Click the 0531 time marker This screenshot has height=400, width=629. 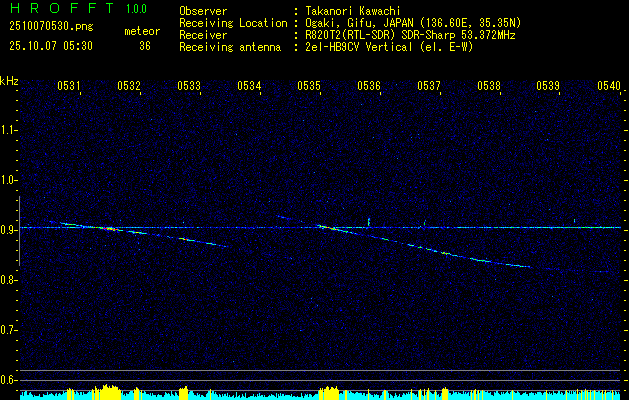70,87
